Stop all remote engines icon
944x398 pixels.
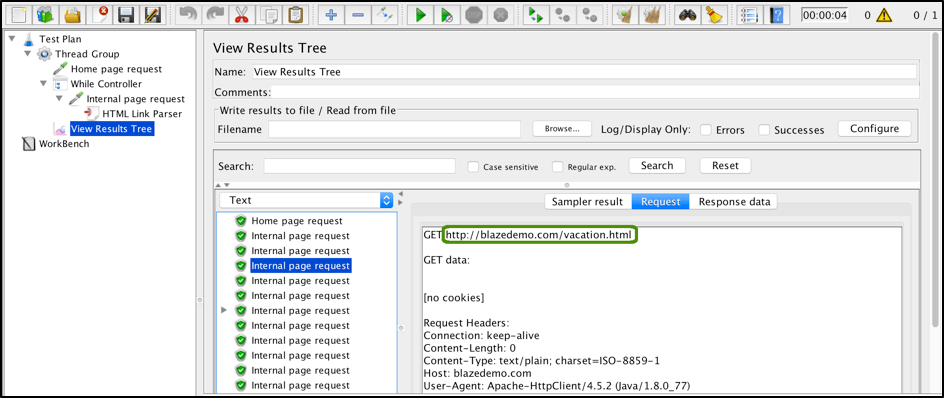click(563, 14)
